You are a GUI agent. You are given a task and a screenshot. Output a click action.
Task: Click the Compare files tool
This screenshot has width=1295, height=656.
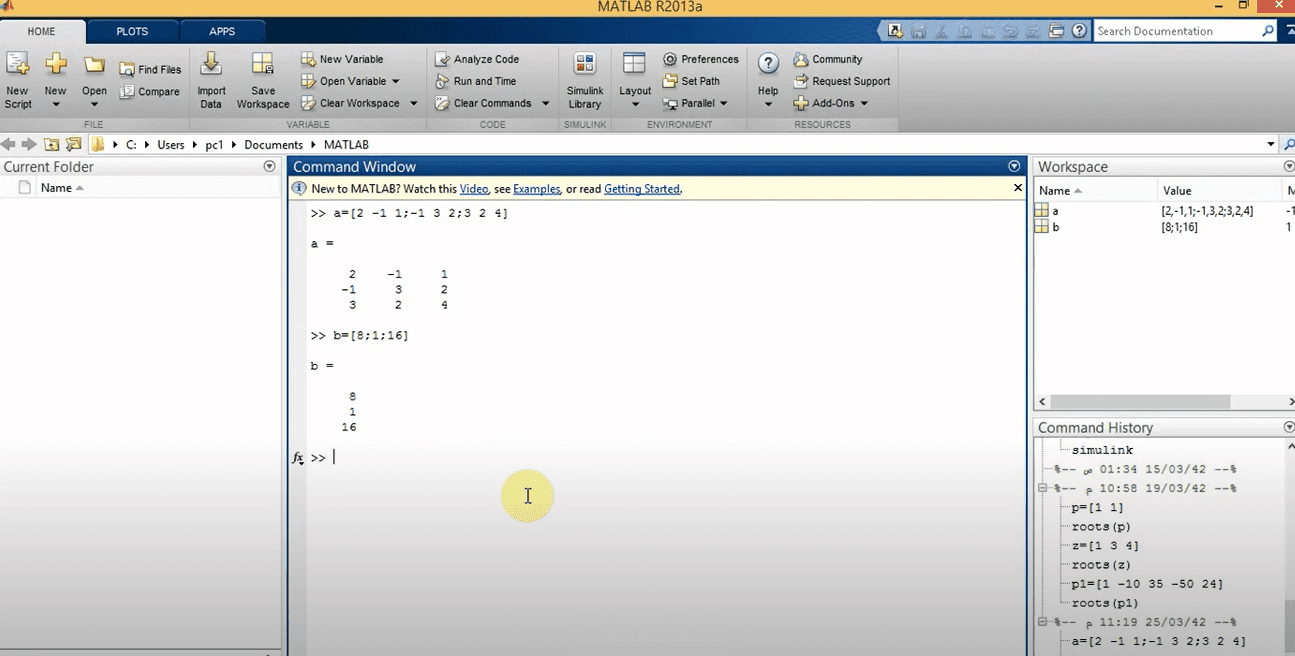tap(150, 92)
